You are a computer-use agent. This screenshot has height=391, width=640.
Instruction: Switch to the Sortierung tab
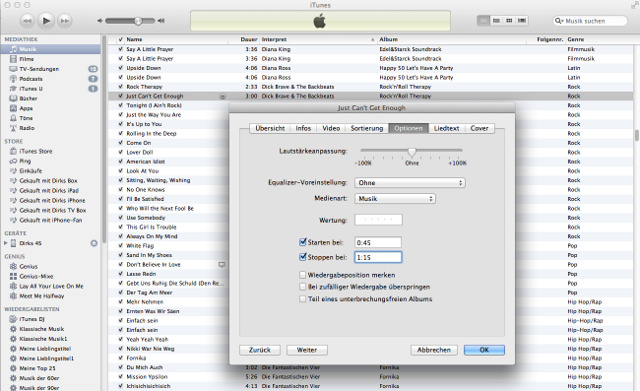pyautogui.click(x=367, y=128)
